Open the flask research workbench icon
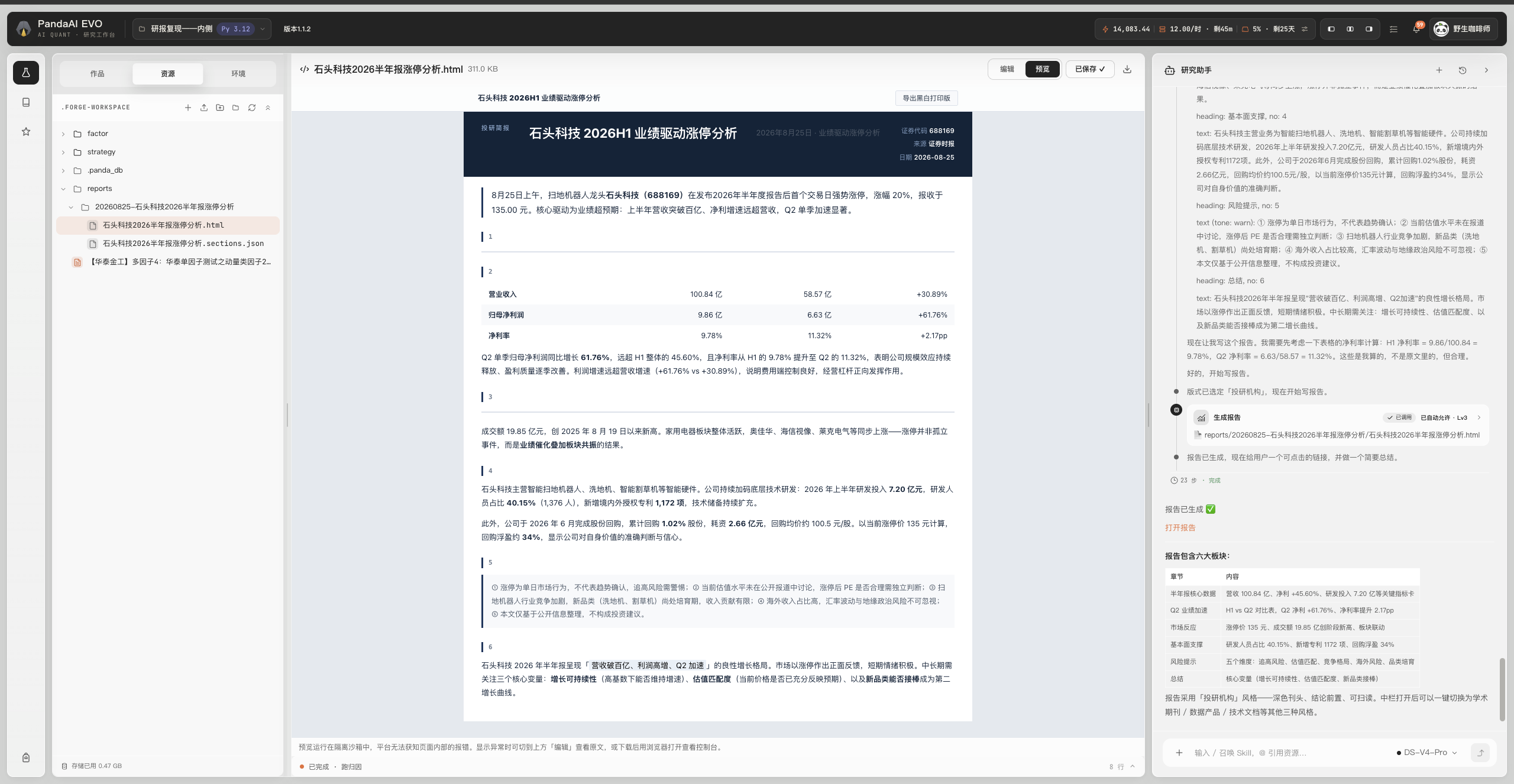1514x784 pixels. (26, 73)
